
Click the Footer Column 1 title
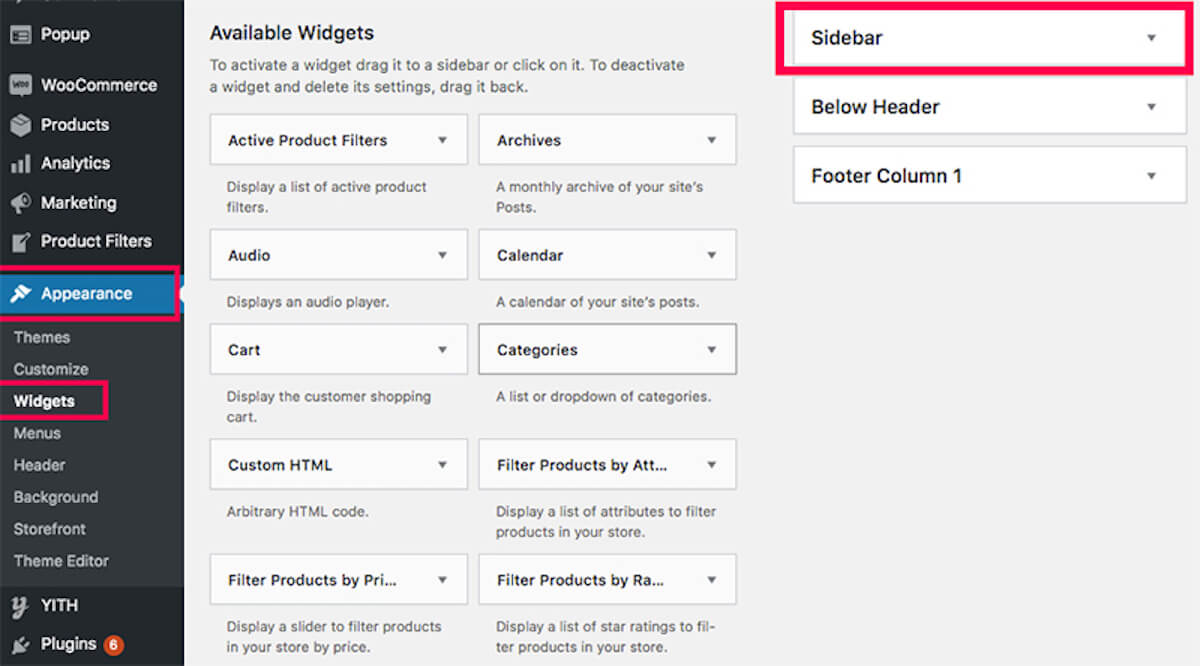(887, 176)
